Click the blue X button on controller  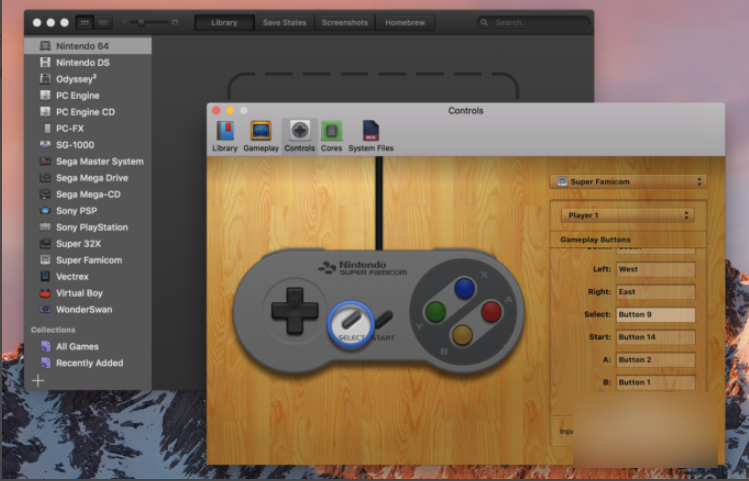coord(464,289)
